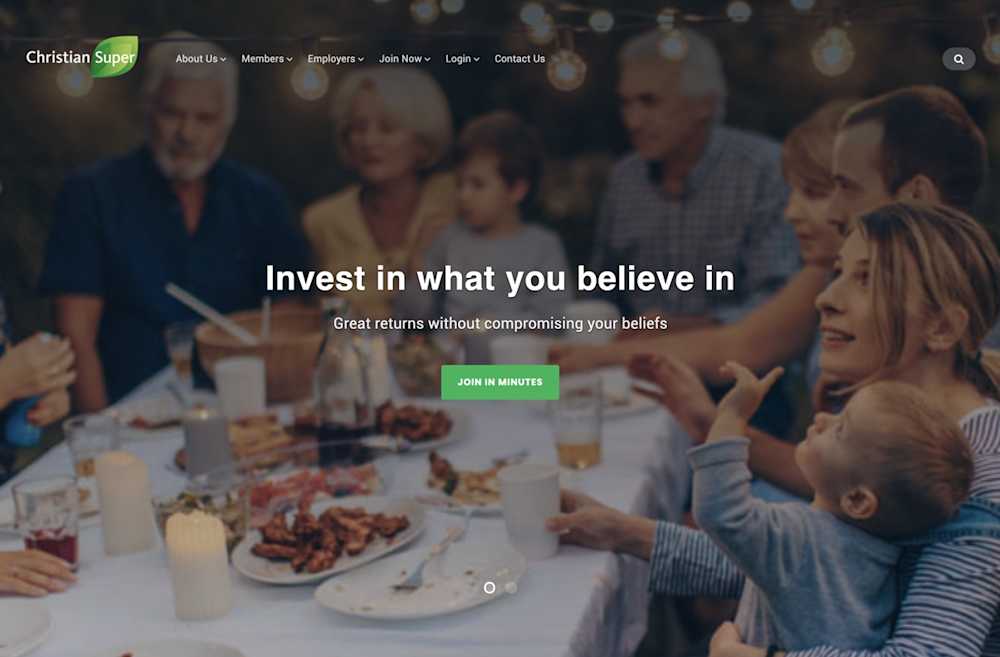Select the Employers navigation item
Image resolution: width=1000 pixels, height=657 pixels.
(x=335, y=59)
